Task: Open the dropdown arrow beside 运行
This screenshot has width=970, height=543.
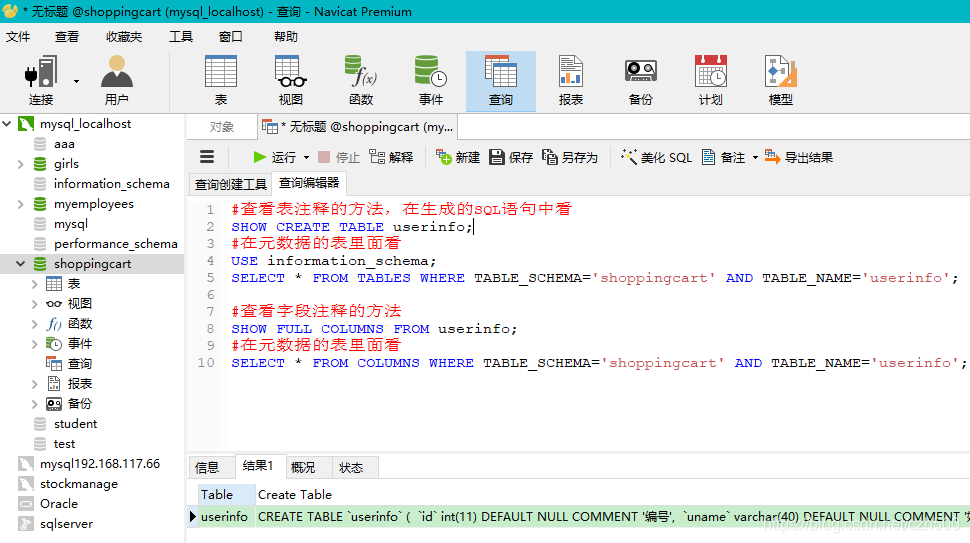Action: click(x=305, y=157)
